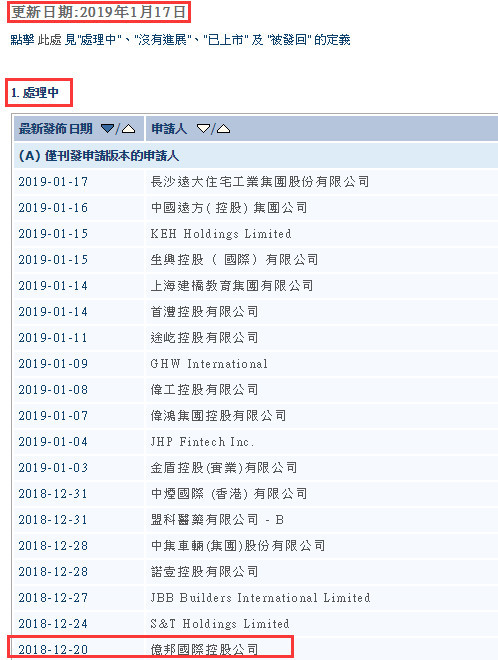Select date cell 2018-12-20
This screenshot has height=660, width=498.
click(x=53, y=649)
